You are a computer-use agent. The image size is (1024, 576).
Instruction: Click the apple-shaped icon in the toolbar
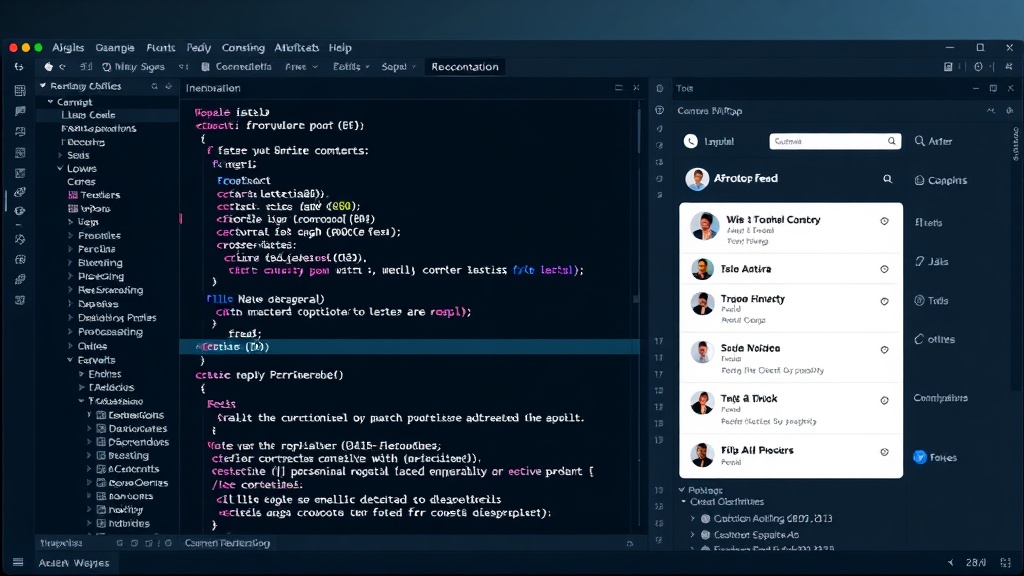pyautogui.click(x=48, y=67)
